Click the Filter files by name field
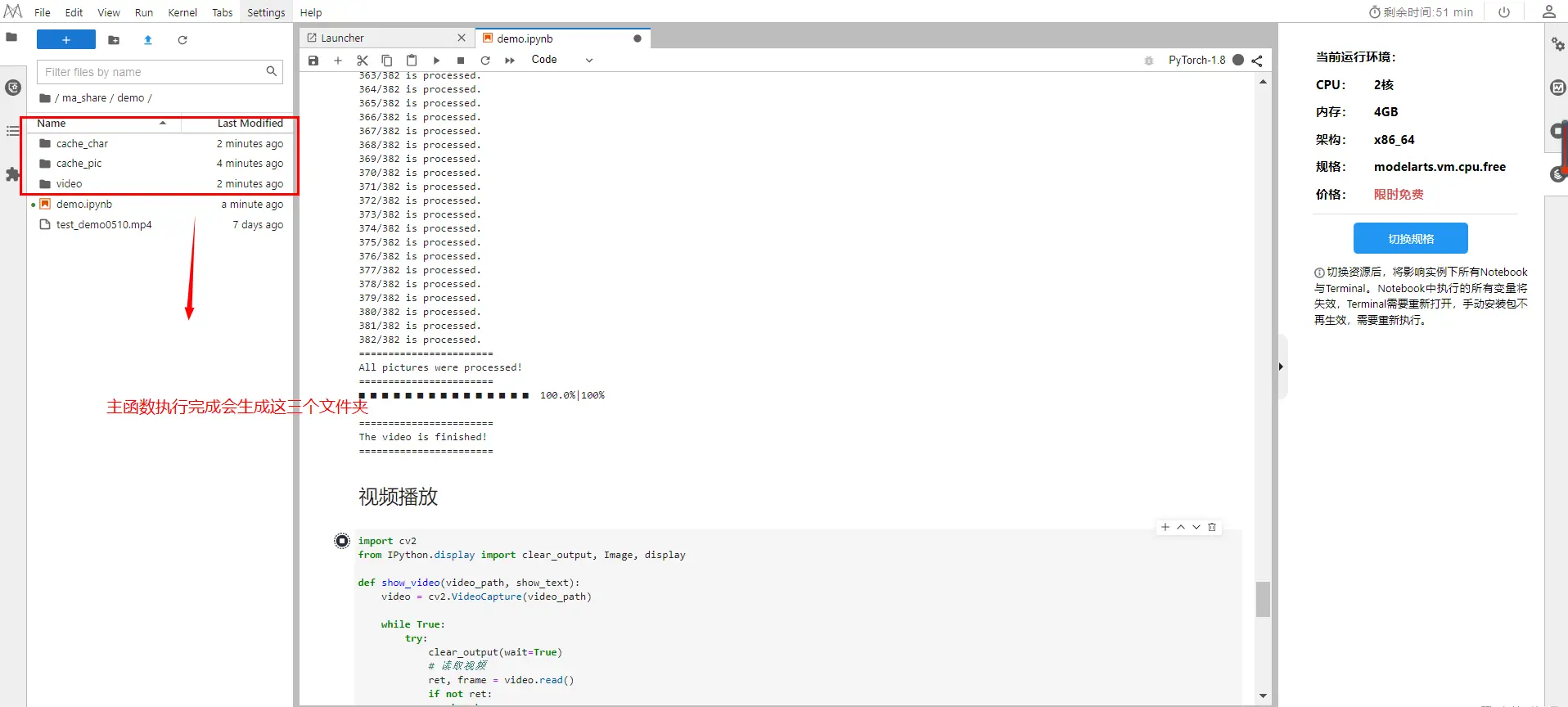The height and width of the screenshot is (707, 1568). (160, 72)
